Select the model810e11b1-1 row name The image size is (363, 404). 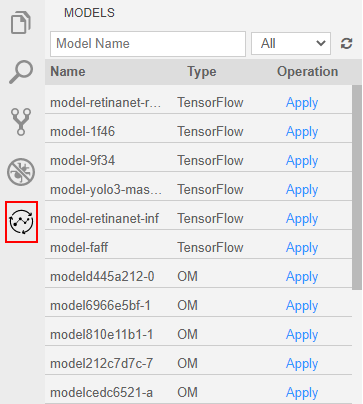tap(102, 334)
